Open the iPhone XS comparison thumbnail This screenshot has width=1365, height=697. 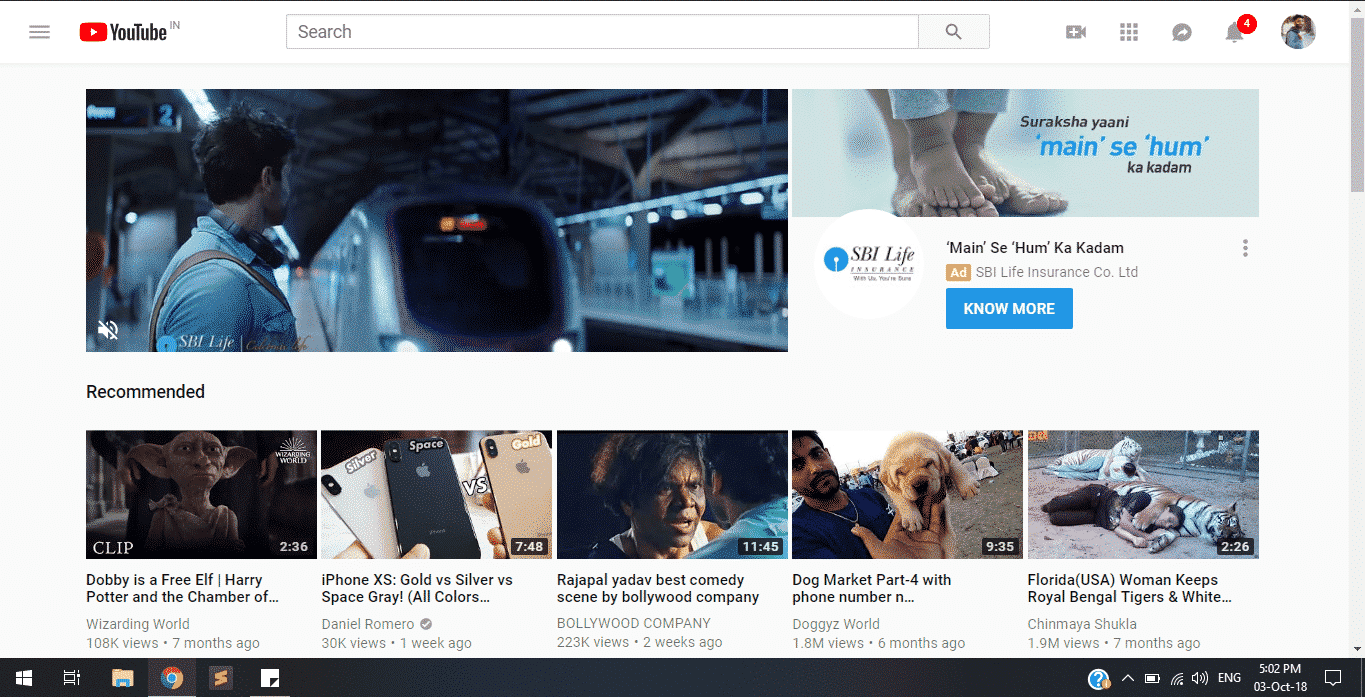click(436, 494)
